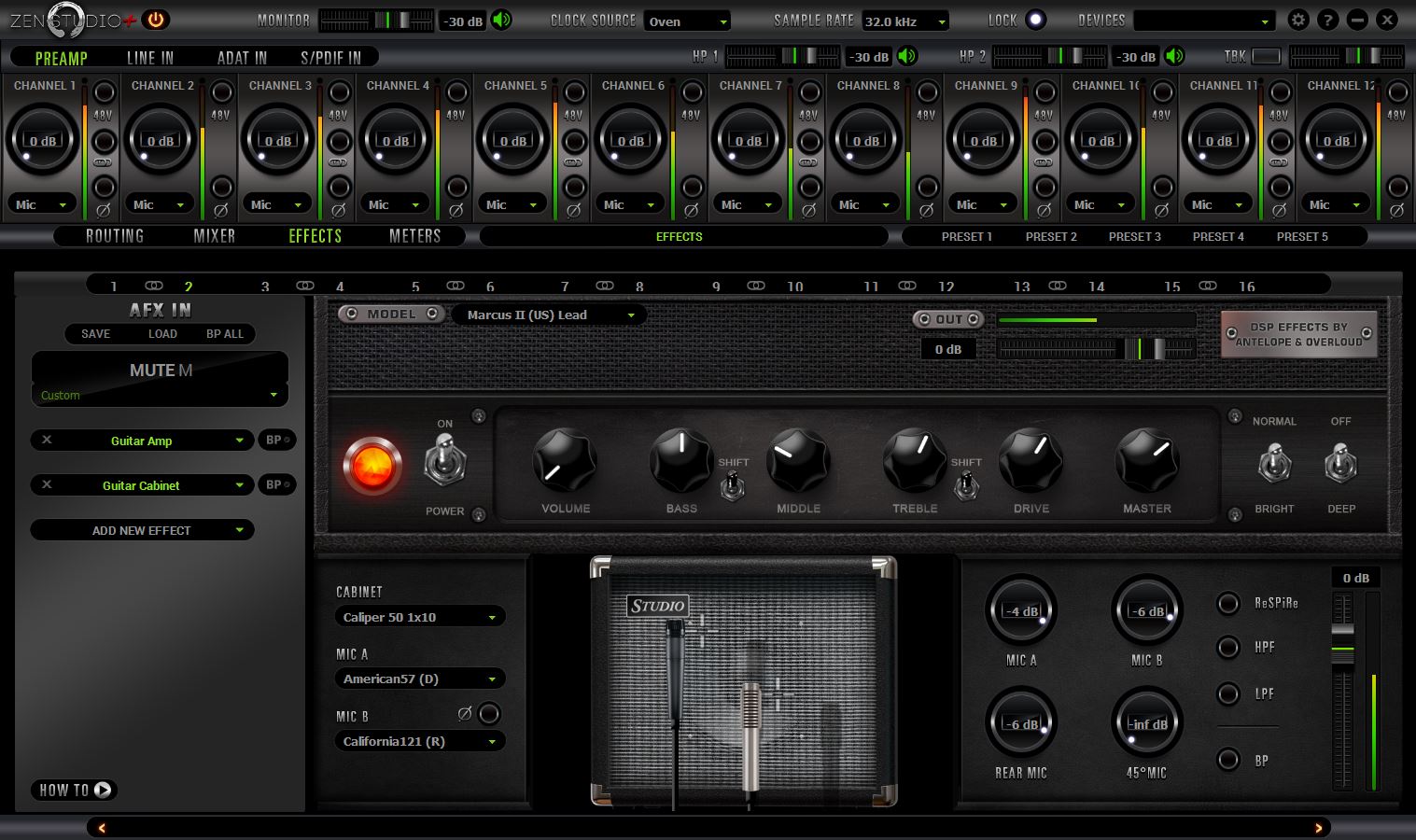Open the amp Model dropdown
1416x840 pixels.
point(549,315)
